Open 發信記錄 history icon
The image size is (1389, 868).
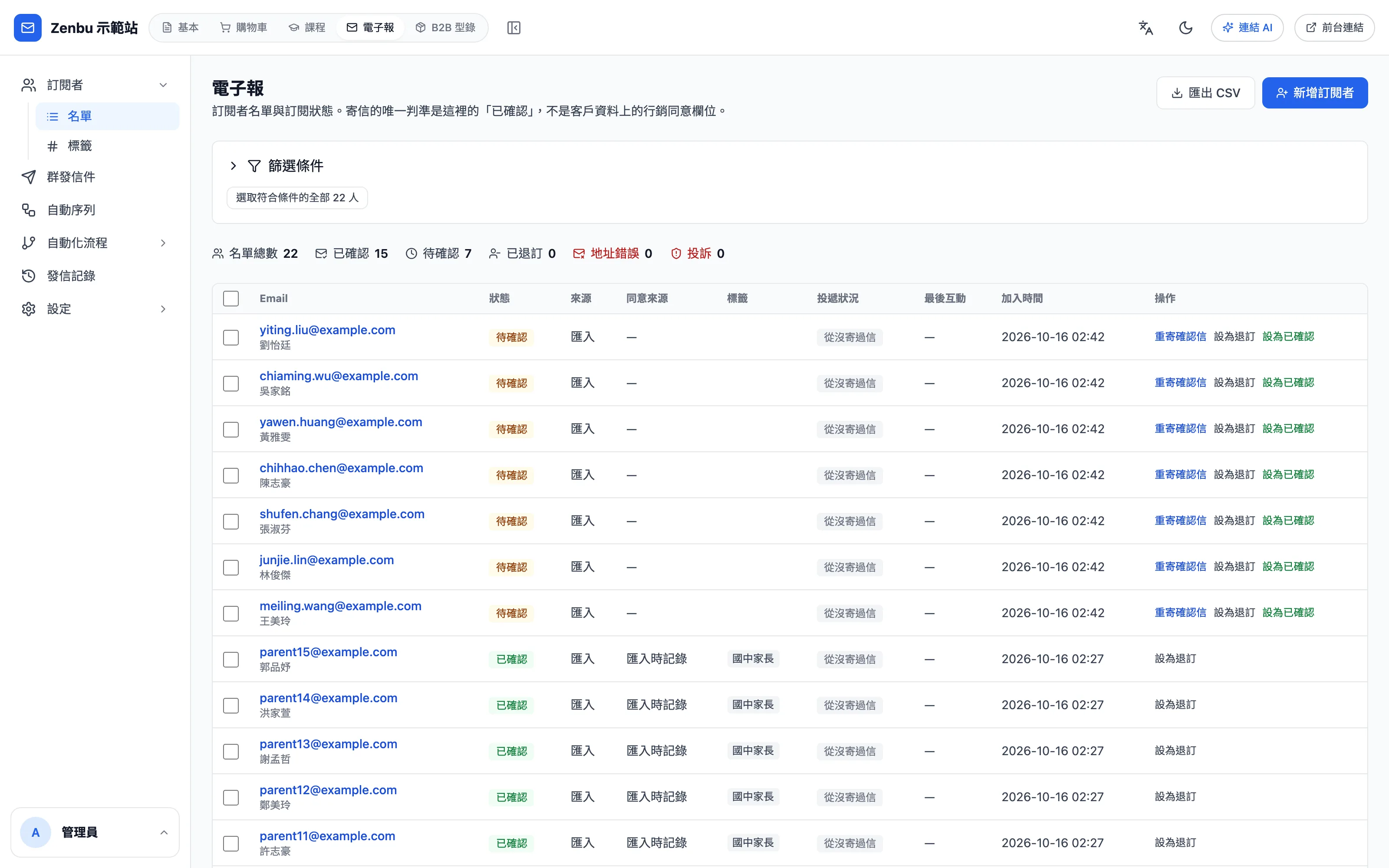coord(29,276)
